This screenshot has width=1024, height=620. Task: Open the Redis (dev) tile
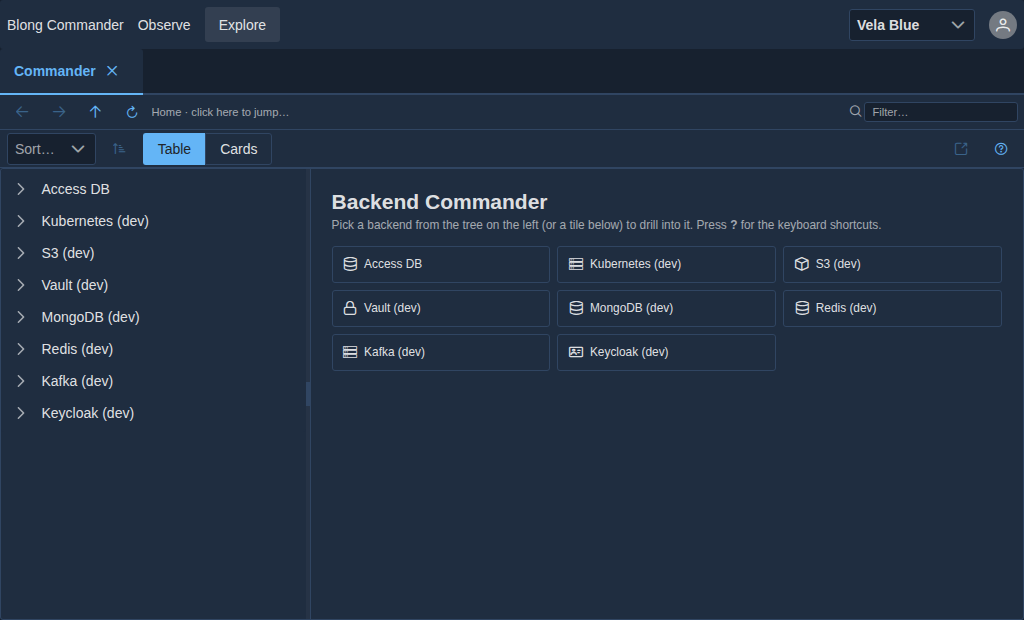tap(892, 308)
